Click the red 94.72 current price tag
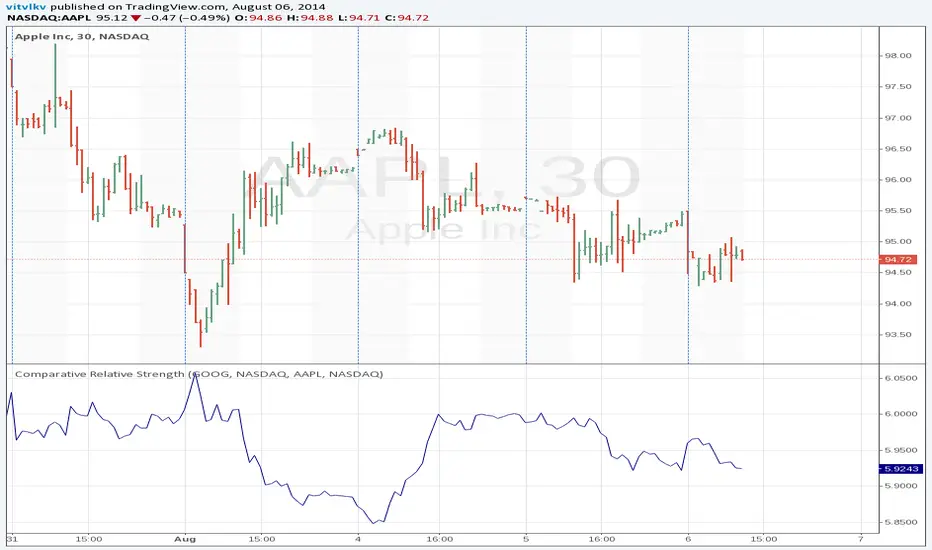This screenshot has height=550, width=932. click(898, 260)
